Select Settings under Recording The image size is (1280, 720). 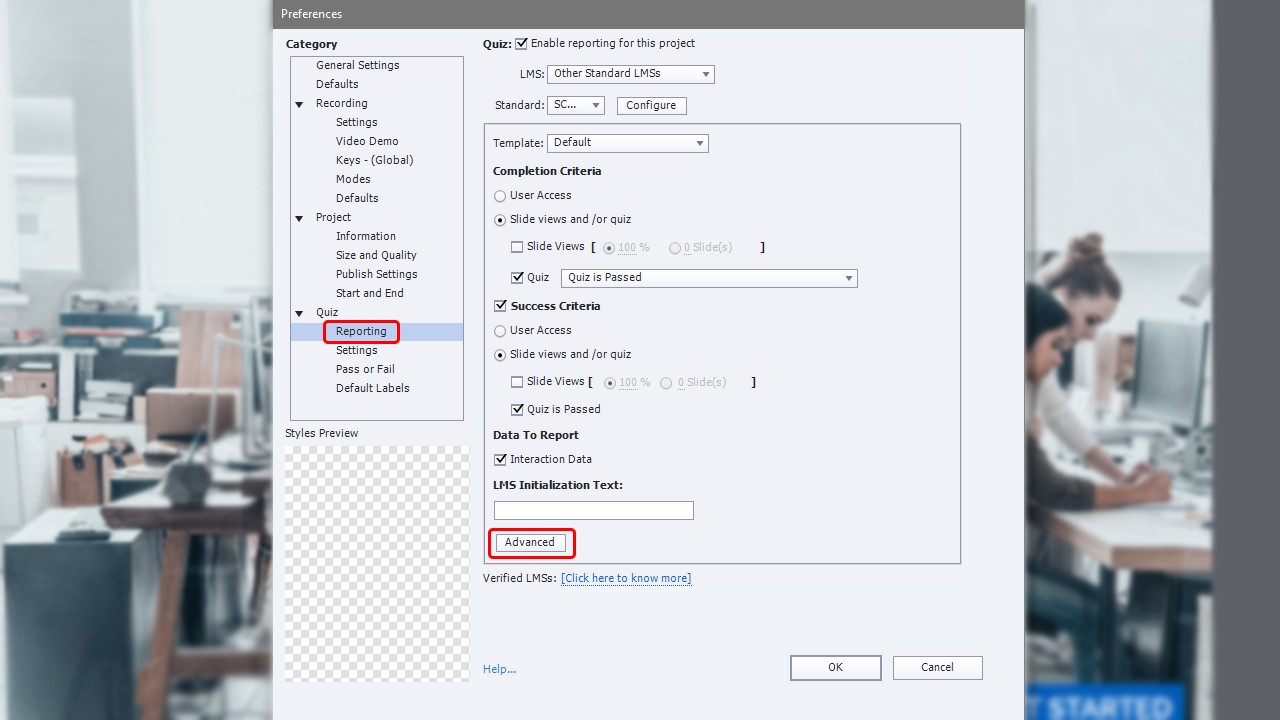pyautogui.click(x=357, y=122)
